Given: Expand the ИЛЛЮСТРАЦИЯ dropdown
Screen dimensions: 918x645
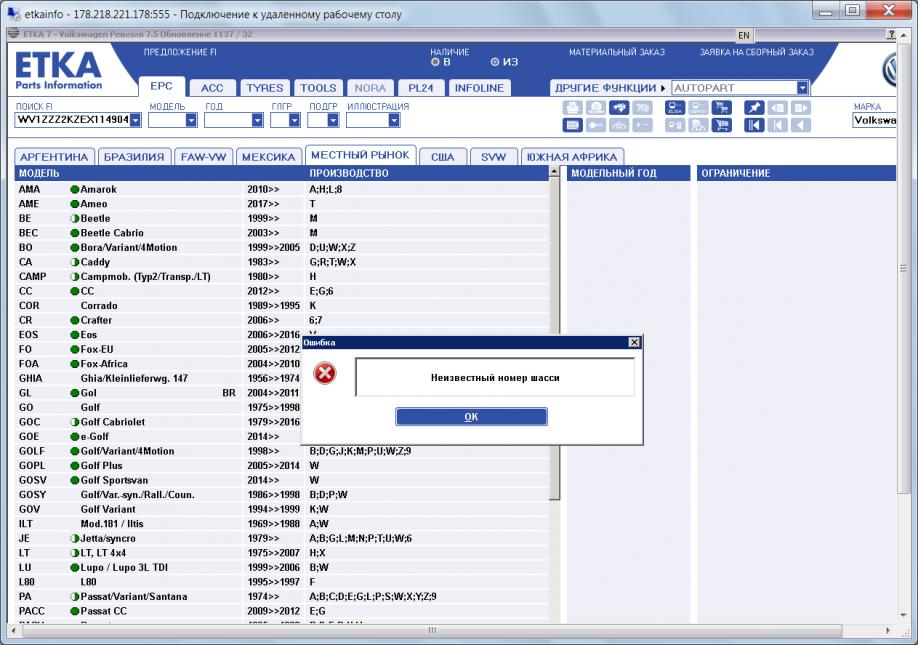Looking at the screenshot, I should pyautogui.click(x=394, y=120).
